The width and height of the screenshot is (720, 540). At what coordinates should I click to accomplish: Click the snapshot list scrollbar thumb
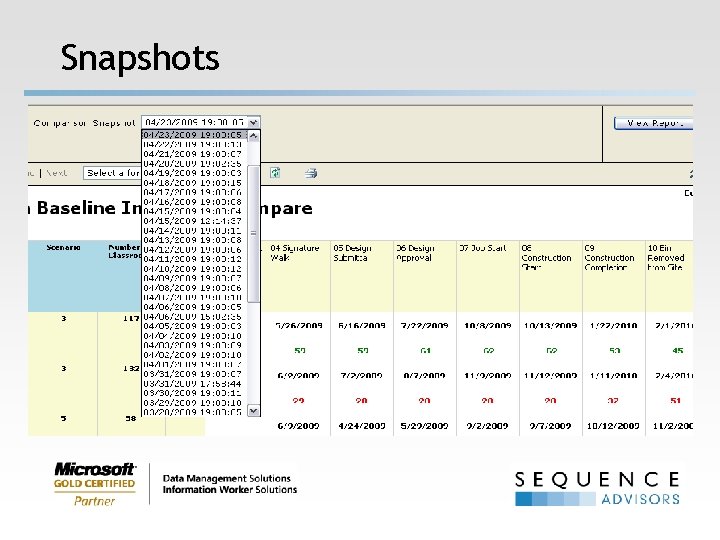pos(253,233)
